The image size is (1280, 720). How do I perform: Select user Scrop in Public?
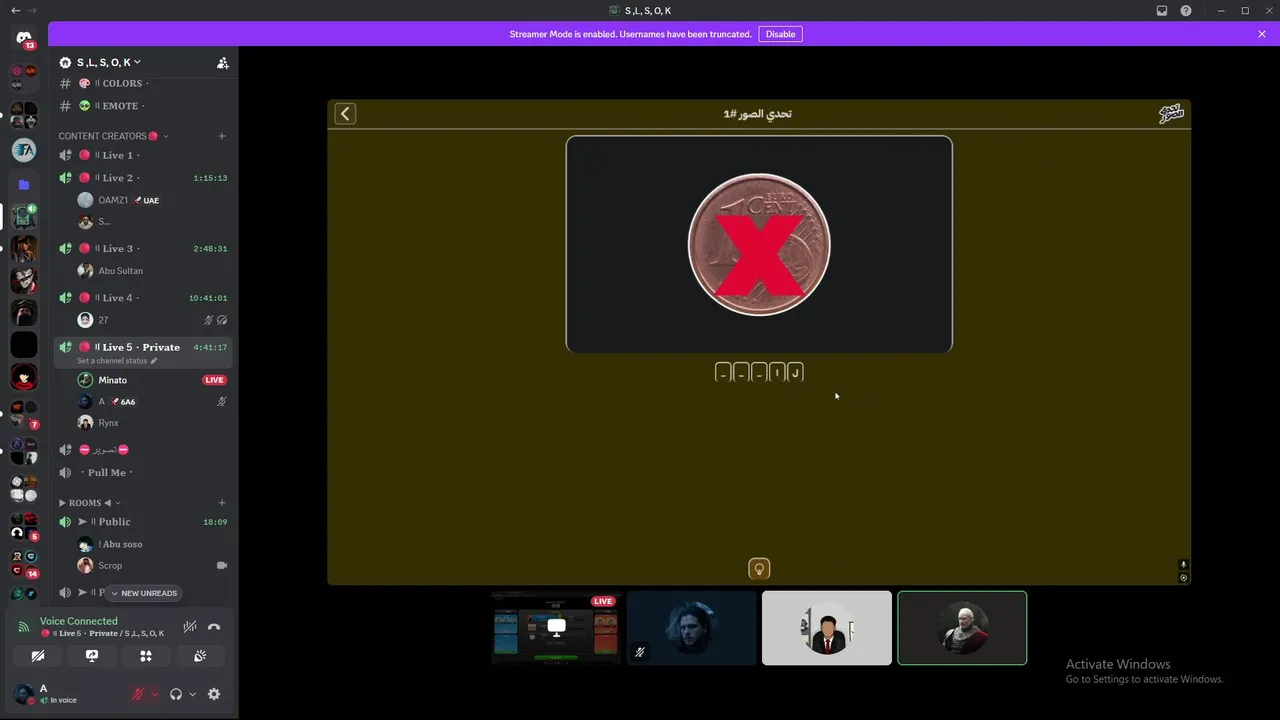(x=143, y=566)
